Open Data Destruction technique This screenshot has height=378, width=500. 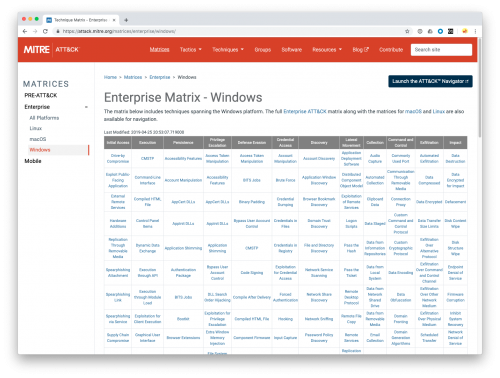coord(455,159)
